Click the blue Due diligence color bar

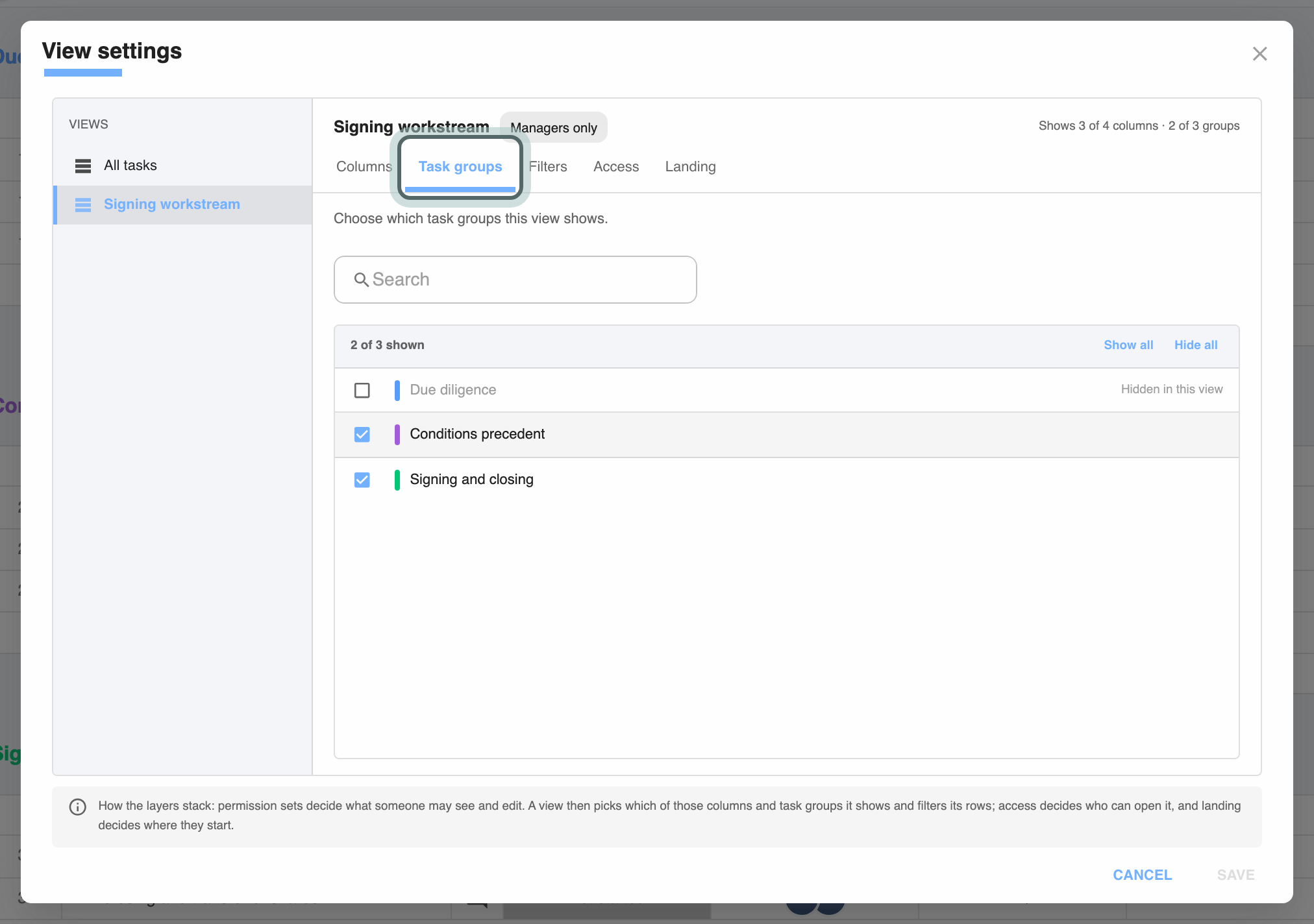(397, 390)
